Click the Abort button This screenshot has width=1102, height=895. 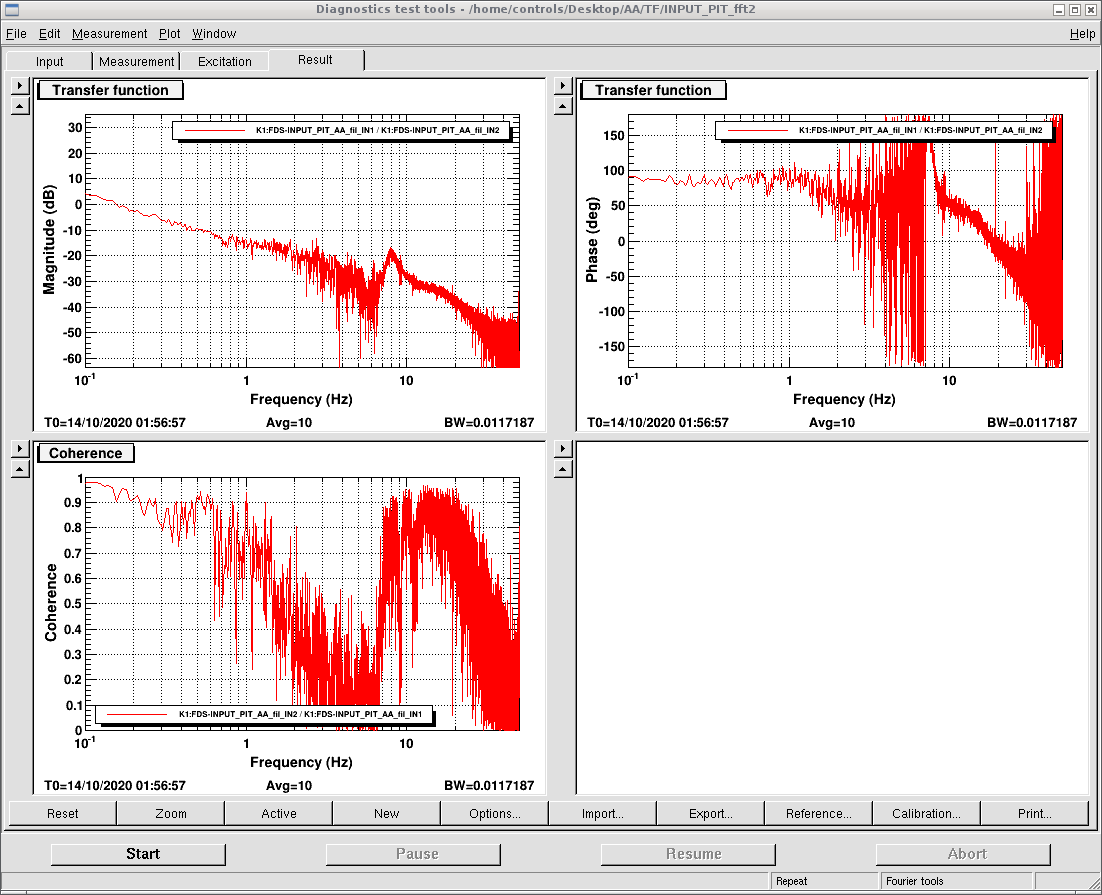(964, 854)
